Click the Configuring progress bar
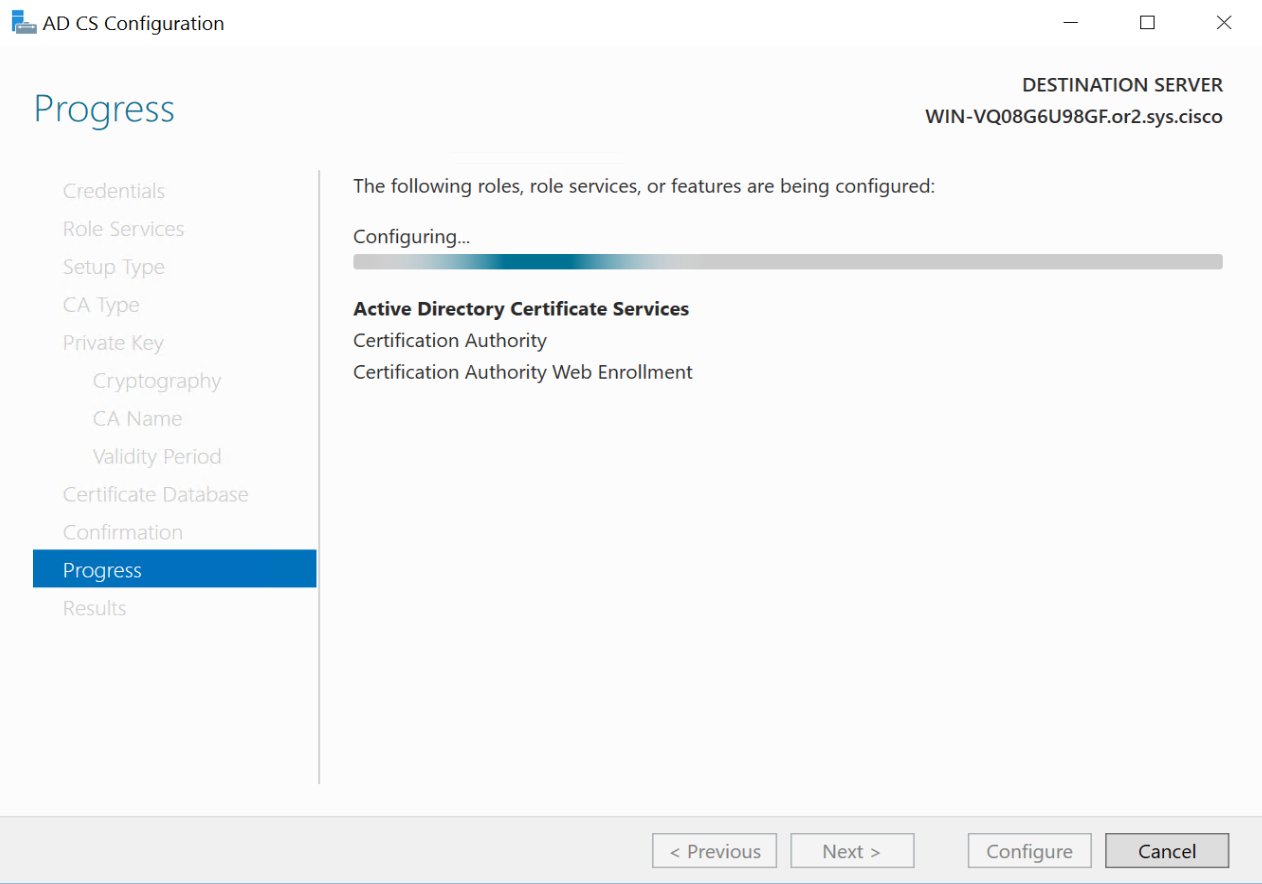 tap(787, 262)
